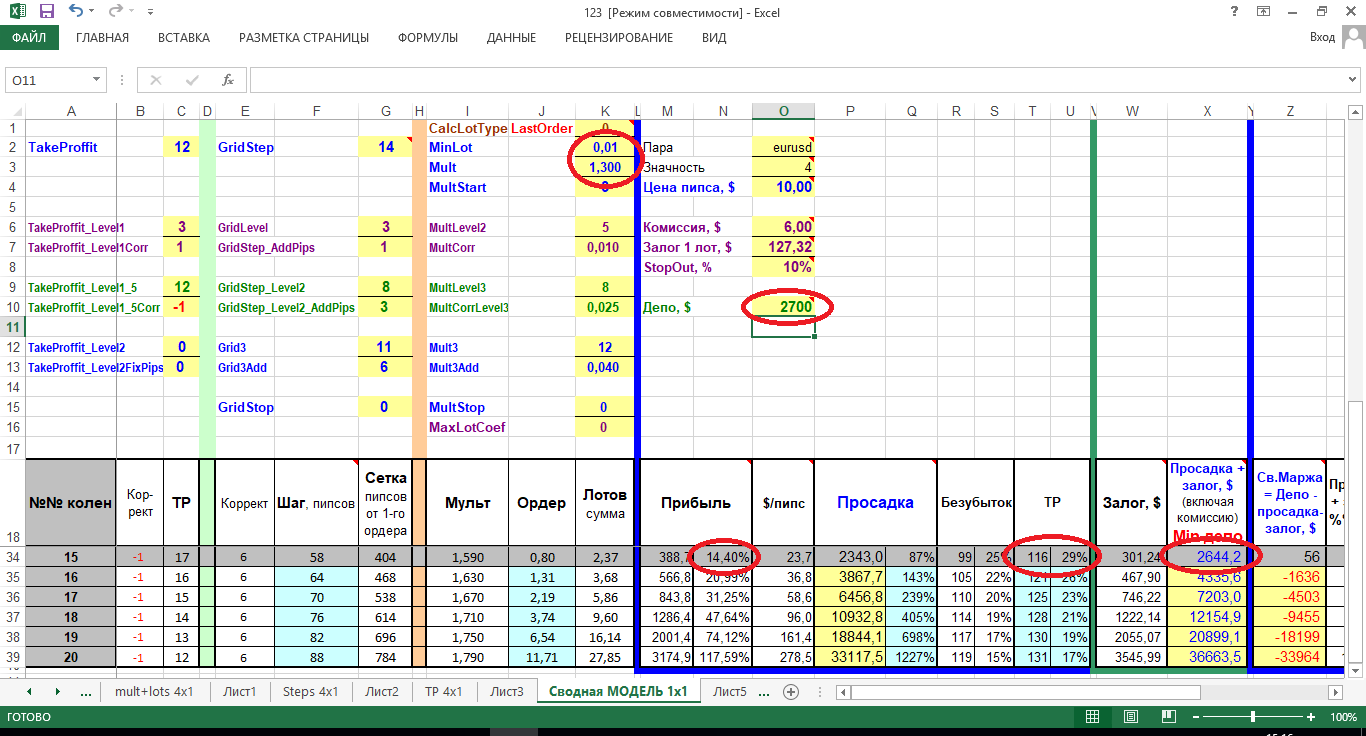The image size is (1366, 736).
Task: Open the ДАННЫЕ ribbon tab
Action: pyautogui.click(x=511, y=38)
